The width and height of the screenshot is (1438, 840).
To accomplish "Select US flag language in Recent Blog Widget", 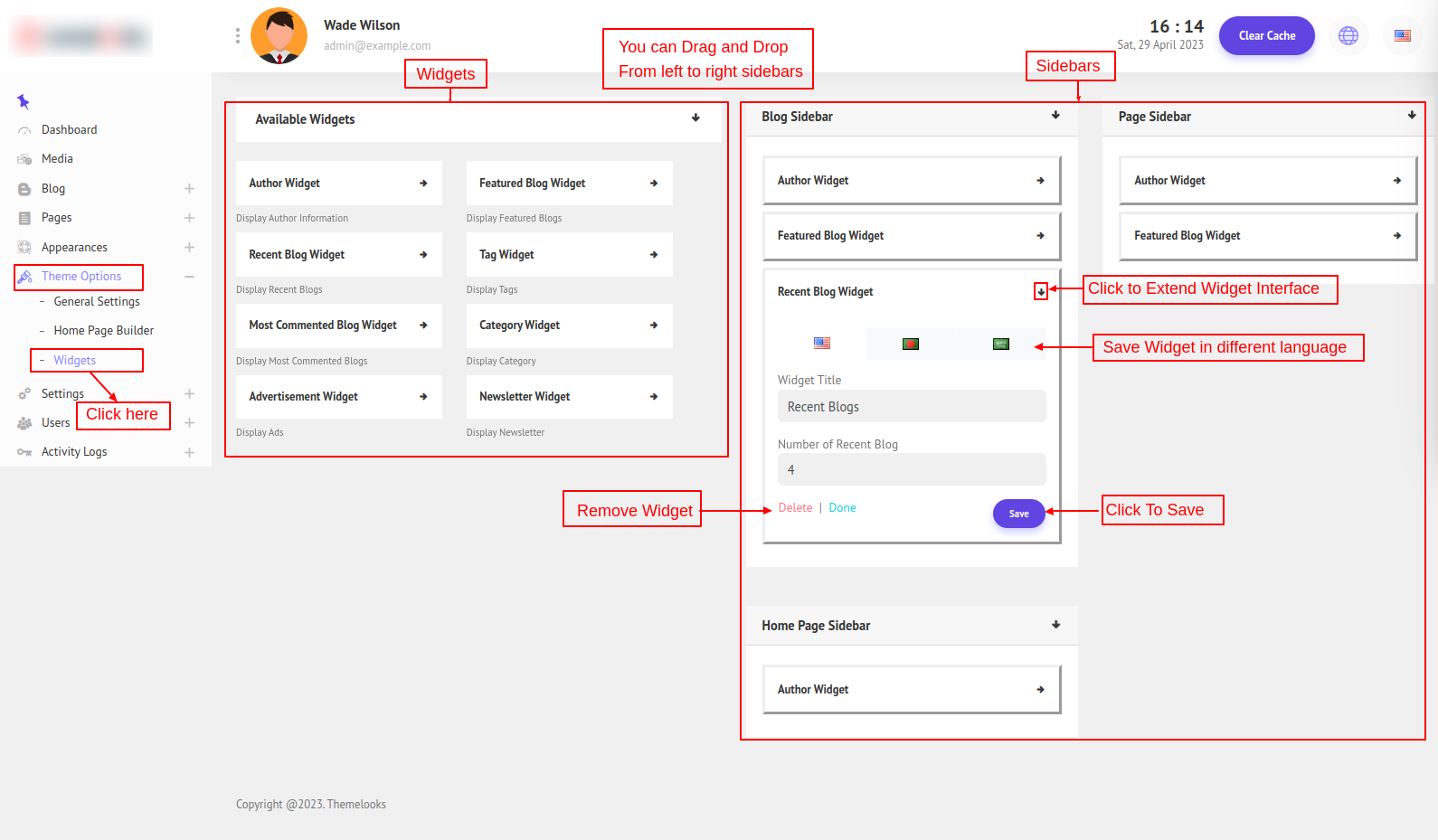I will coord(821,344).
